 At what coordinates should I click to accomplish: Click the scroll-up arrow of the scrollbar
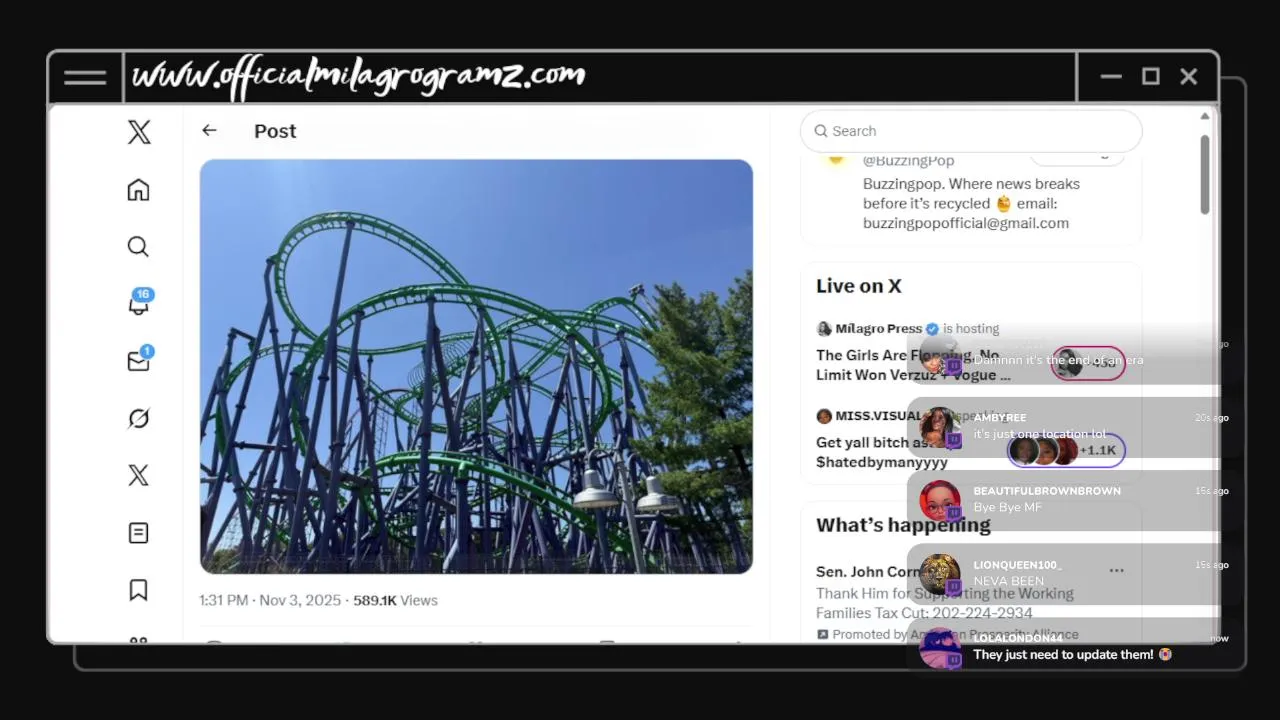tap(1205, 116)
